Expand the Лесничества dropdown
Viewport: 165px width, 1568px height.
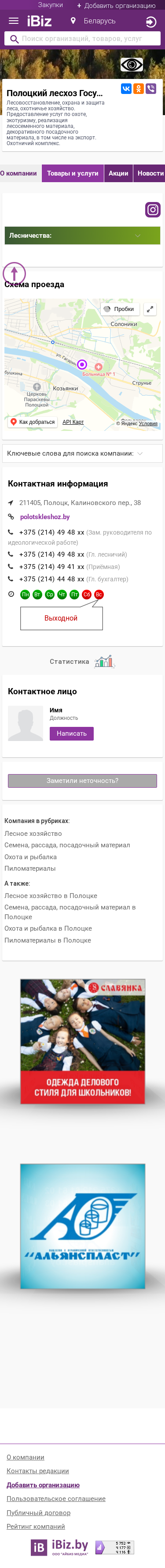click(83, 236)
